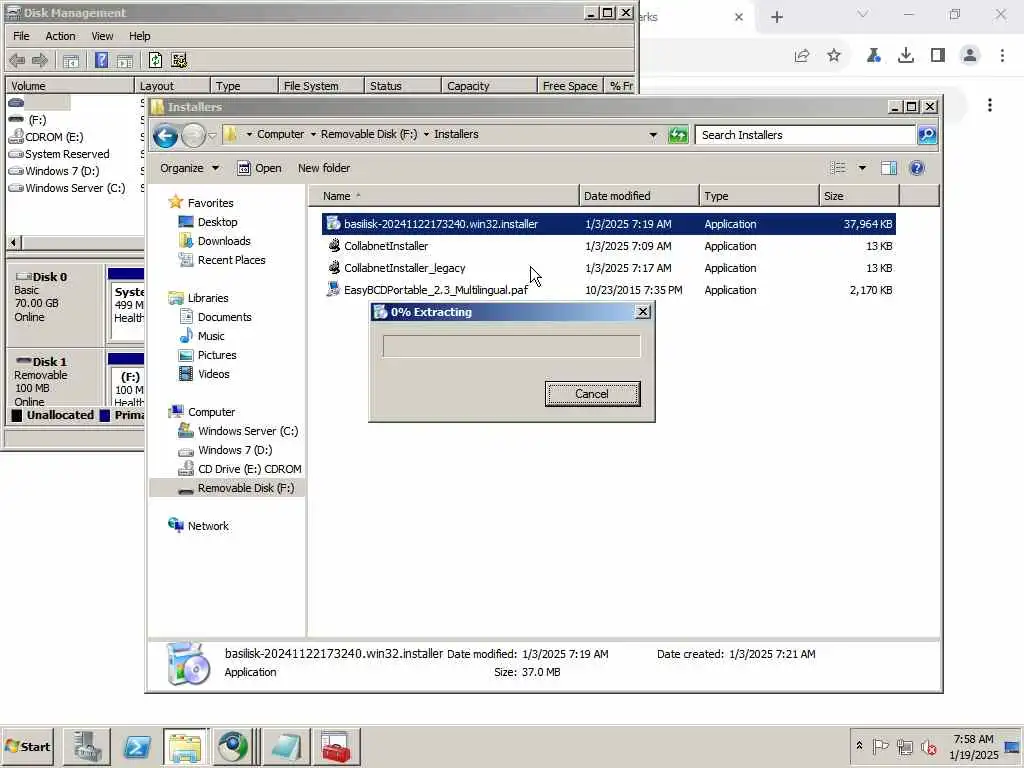Click the blue help icon in Explorer
The width and height of the screenshot is (1024, 768).
point(917,168)
